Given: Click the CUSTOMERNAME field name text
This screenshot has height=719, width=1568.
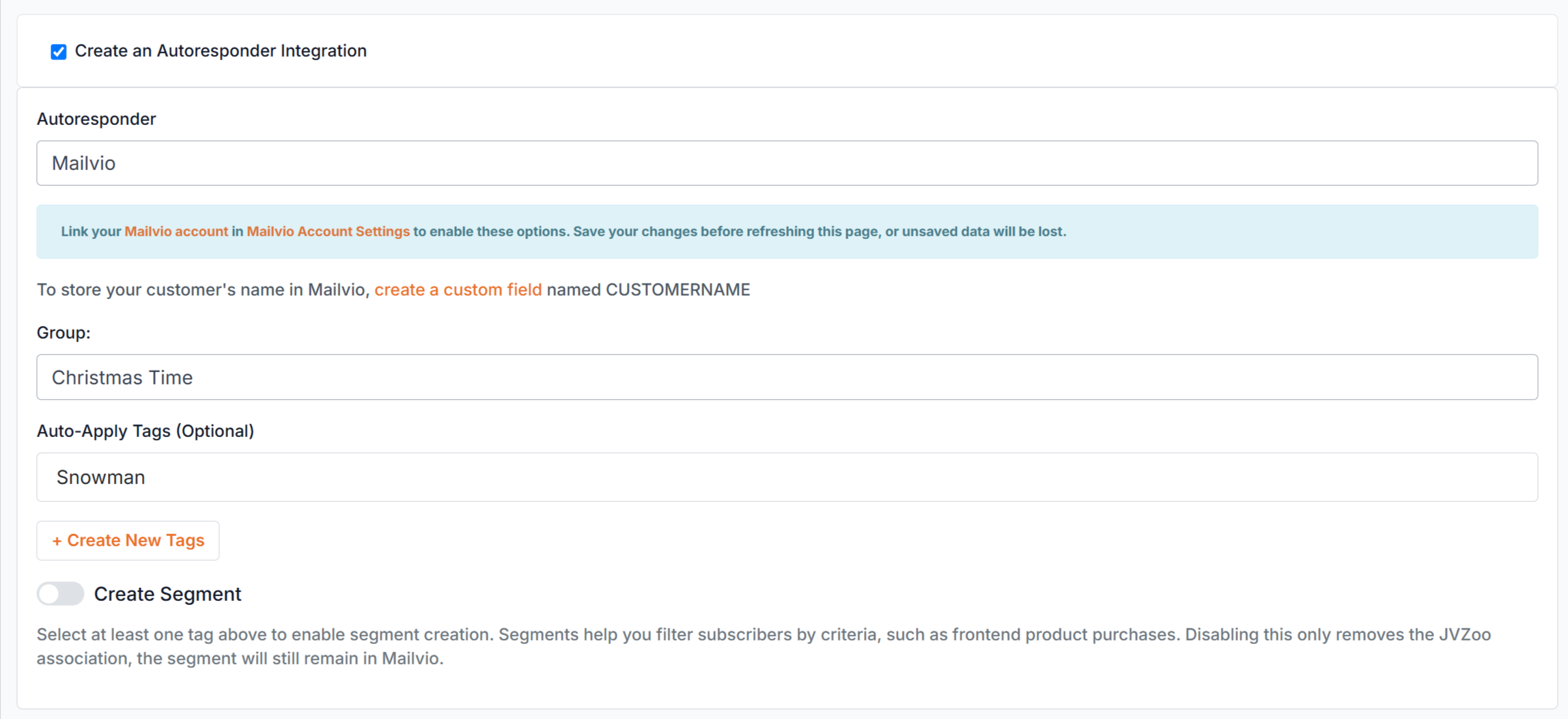Looking at the screenshot, I should point(677,290).
